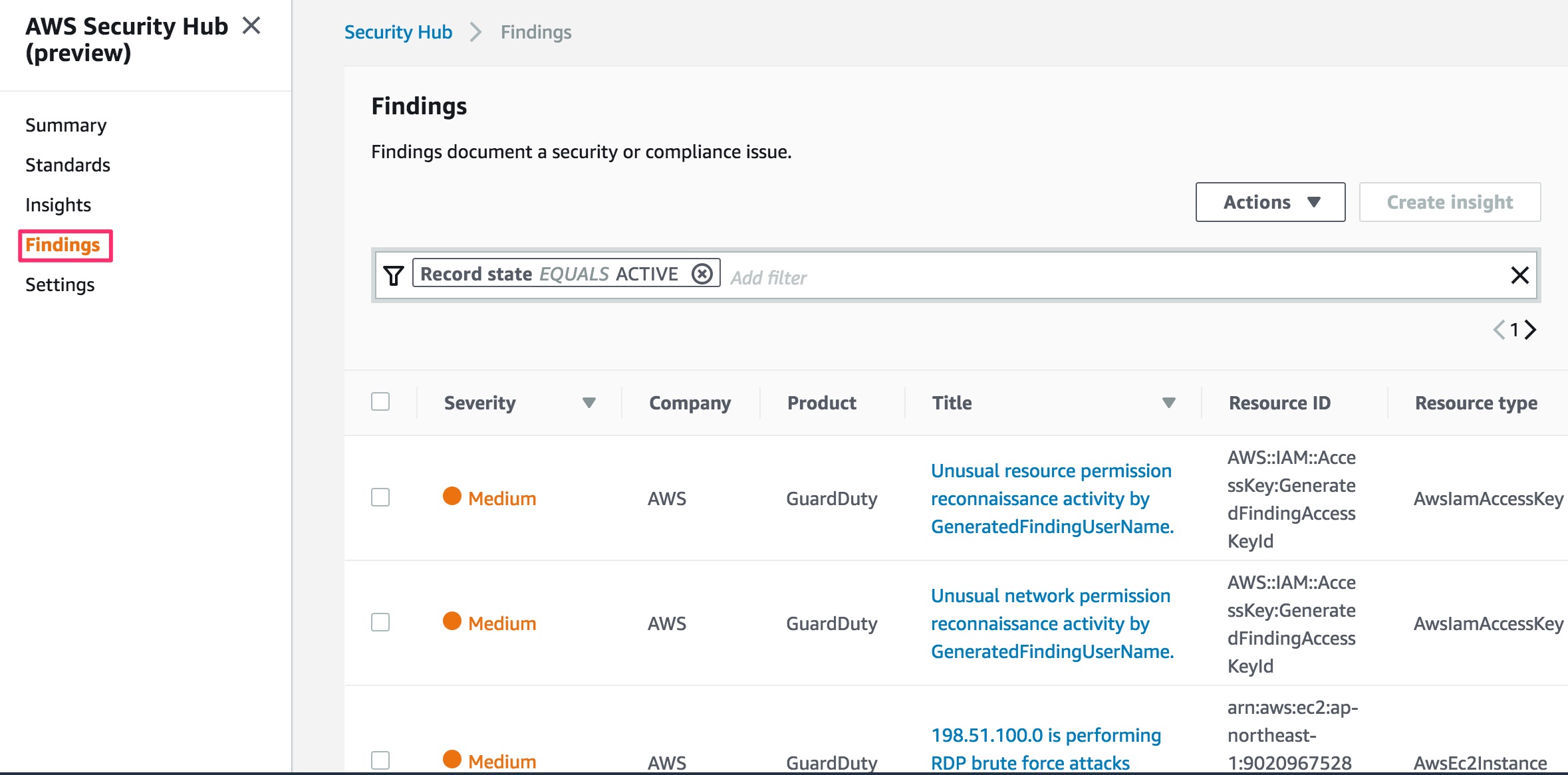This screenshot has width=1568, height=775.
Task: Click the Resource type column header
Action: click(x=1476, y=403)
